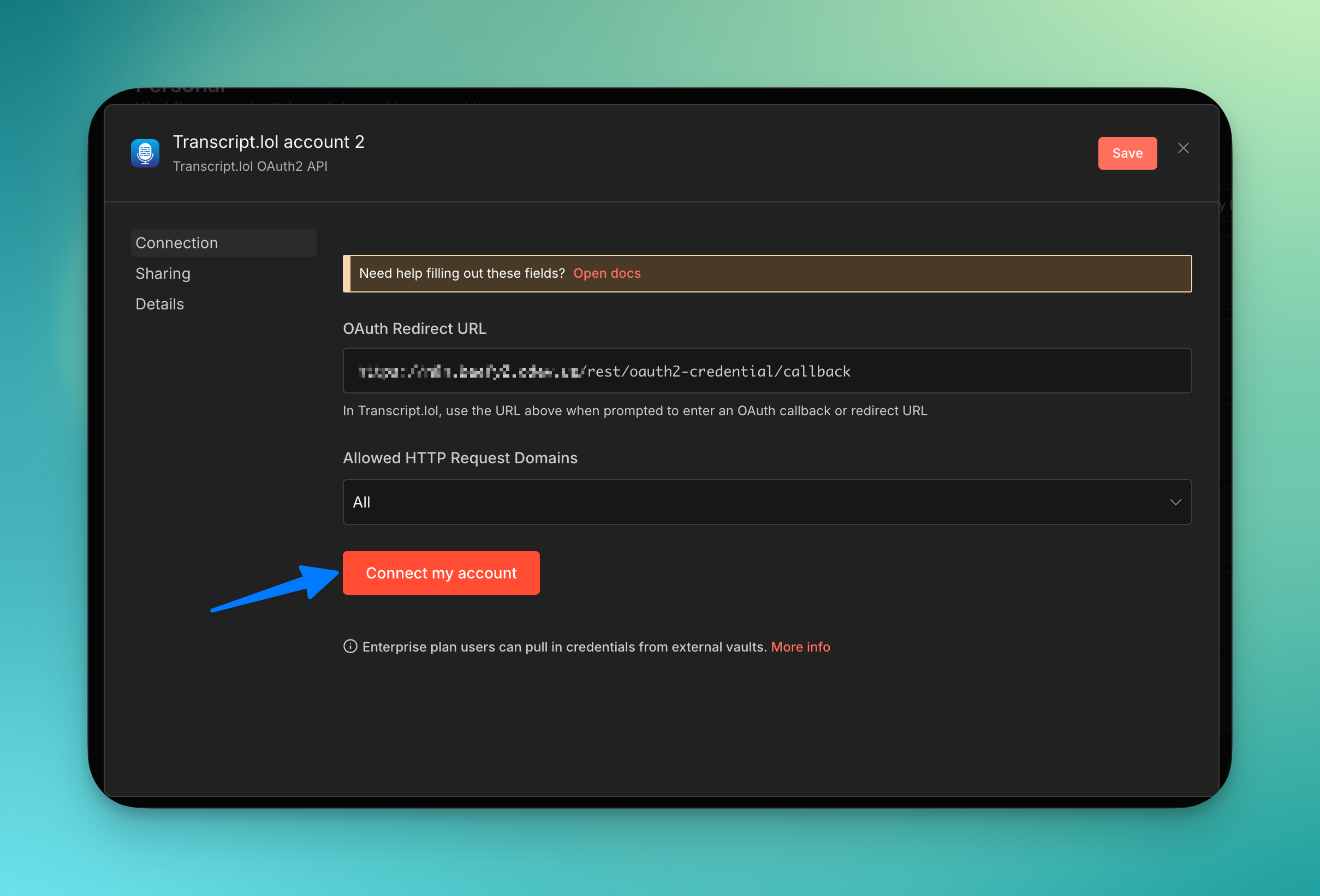Click the hint text about OAuth callback URL

pos(635,410)
